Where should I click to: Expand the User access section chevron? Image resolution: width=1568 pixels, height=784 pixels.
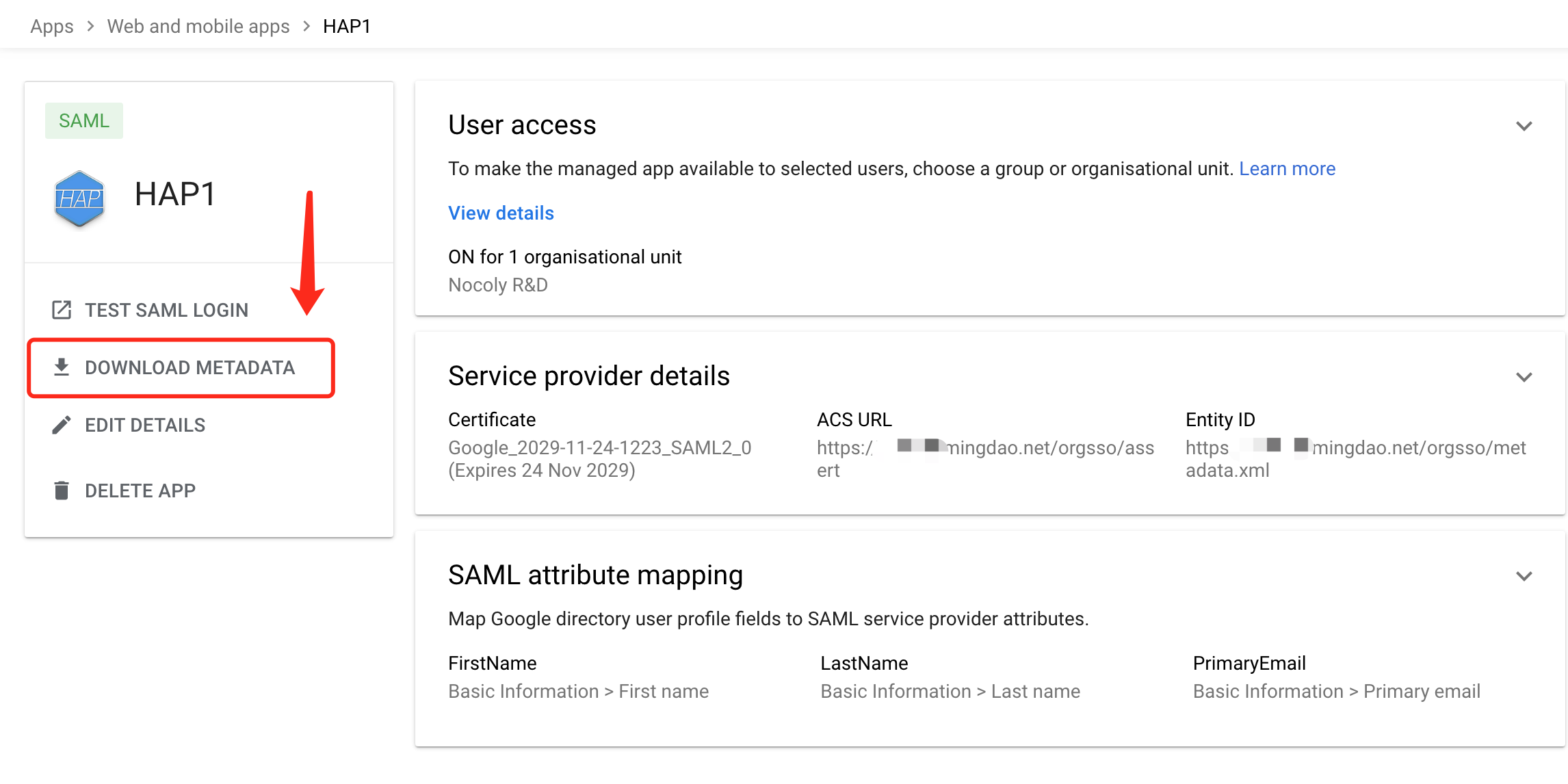click(1524, 126)
